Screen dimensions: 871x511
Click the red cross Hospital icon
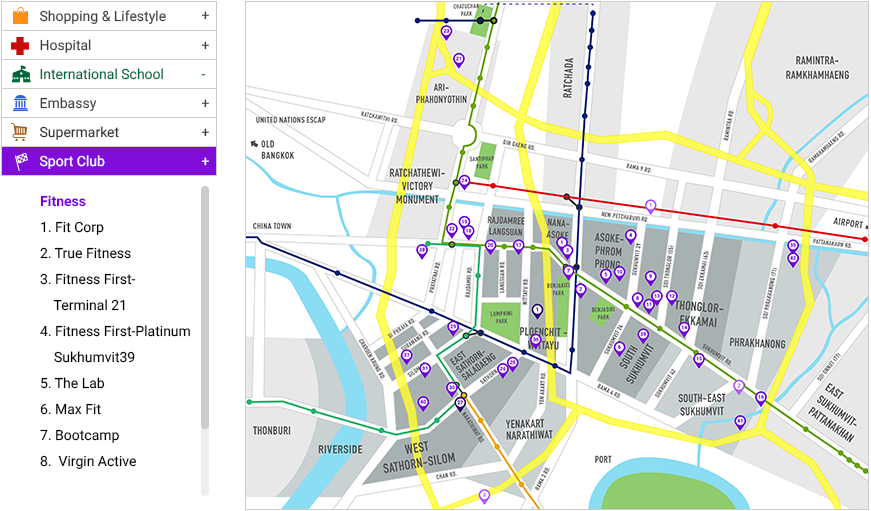[20, 45]
